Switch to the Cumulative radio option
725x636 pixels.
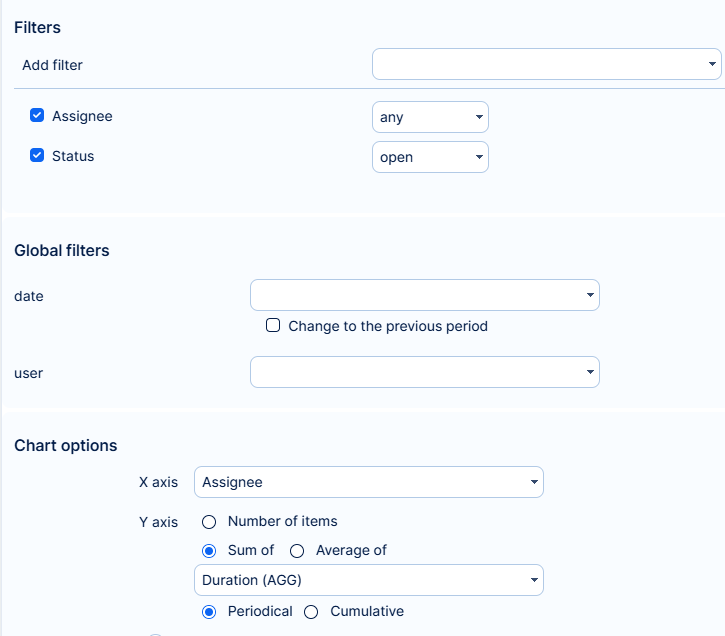(311, 611)
